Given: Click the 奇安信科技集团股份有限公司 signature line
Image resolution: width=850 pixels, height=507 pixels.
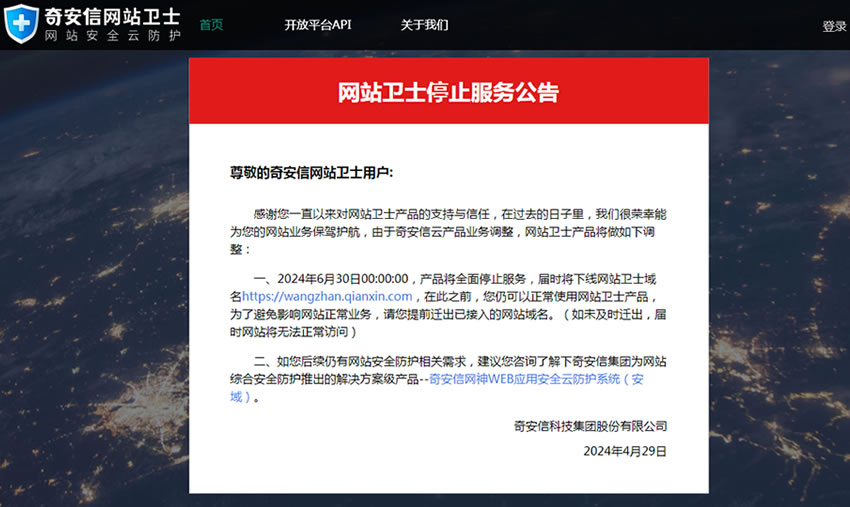Looking at the screenshot, I should pos(590,426).
